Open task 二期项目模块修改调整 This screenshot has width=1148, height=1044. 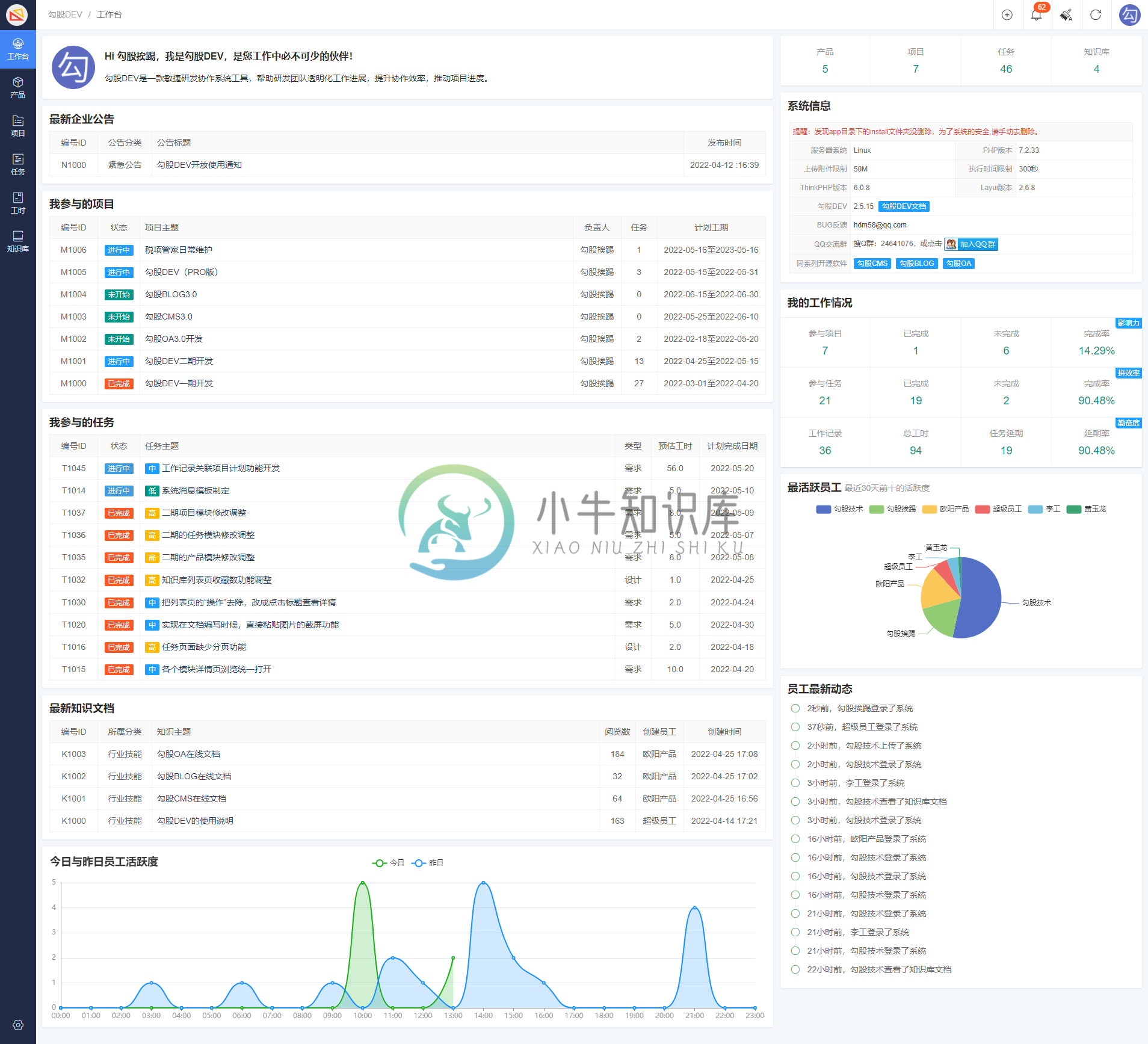204,513
